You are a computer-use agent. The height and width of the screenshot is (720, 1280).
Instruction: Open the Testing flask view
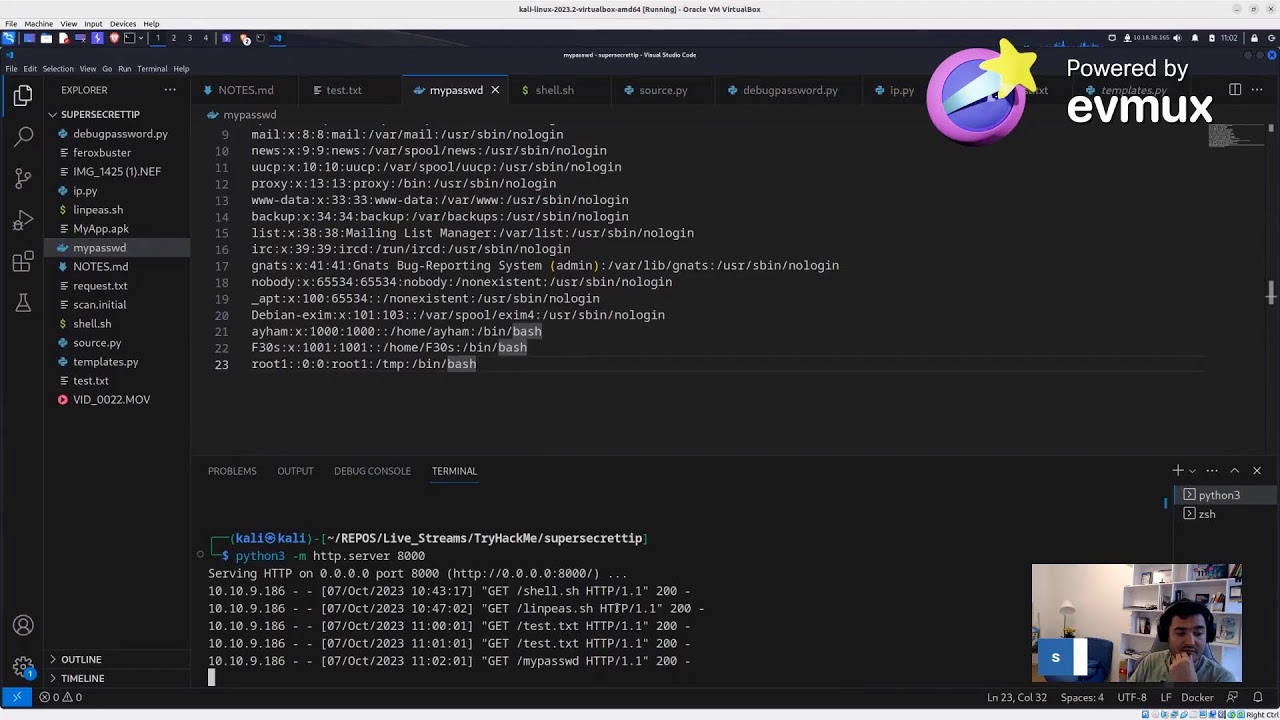(x=23, y=303)
